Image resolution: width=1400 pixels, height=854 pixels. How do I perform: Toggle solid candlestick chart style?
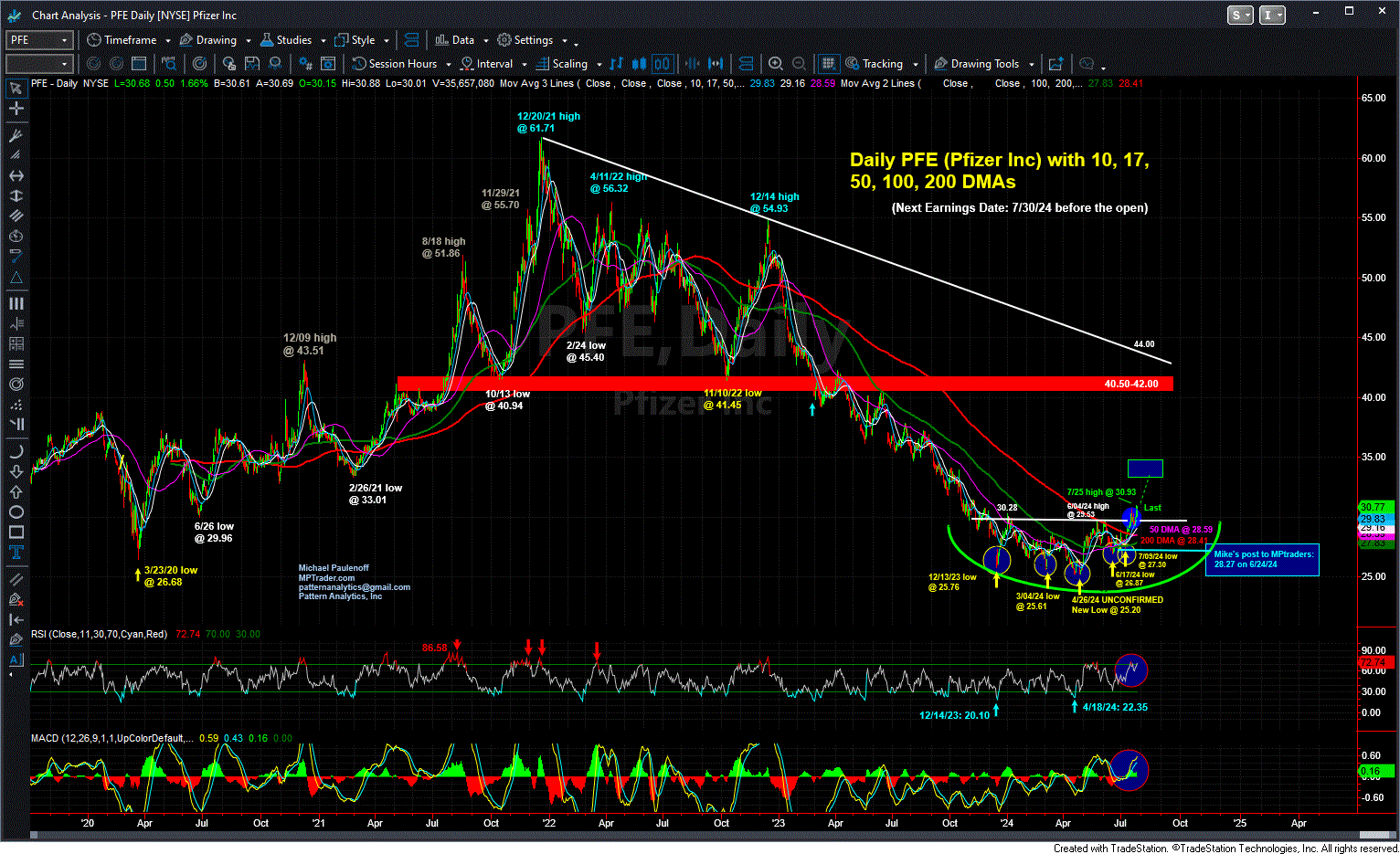(x=639, y=64)
